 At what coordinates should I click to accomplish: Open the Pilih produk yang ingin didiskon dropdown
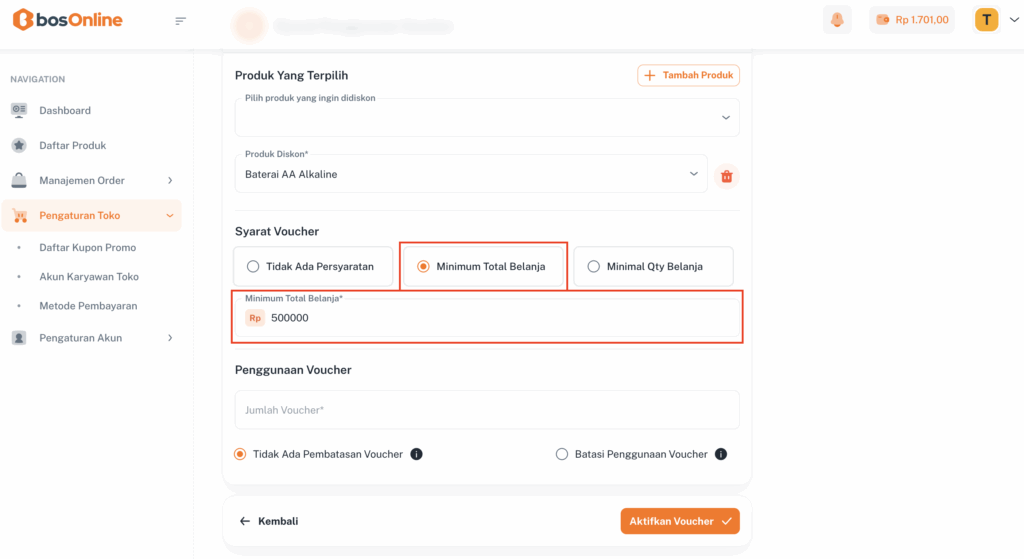pos(487,117)
